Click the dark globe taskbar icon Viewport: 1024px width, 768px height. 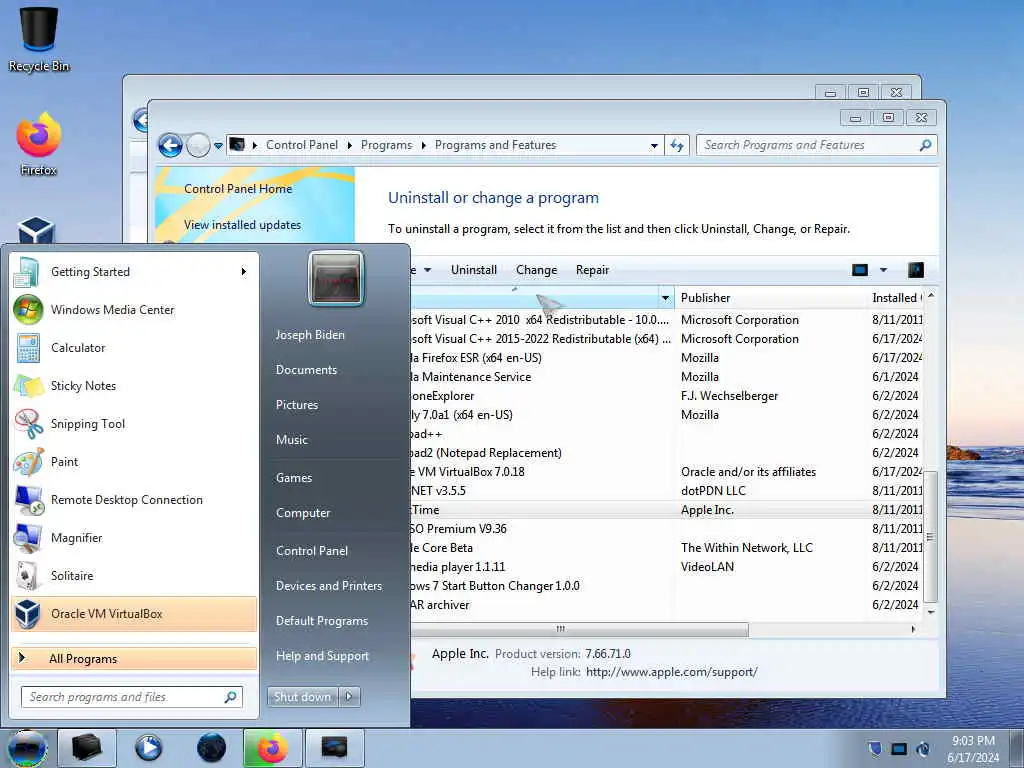(210, 748)
